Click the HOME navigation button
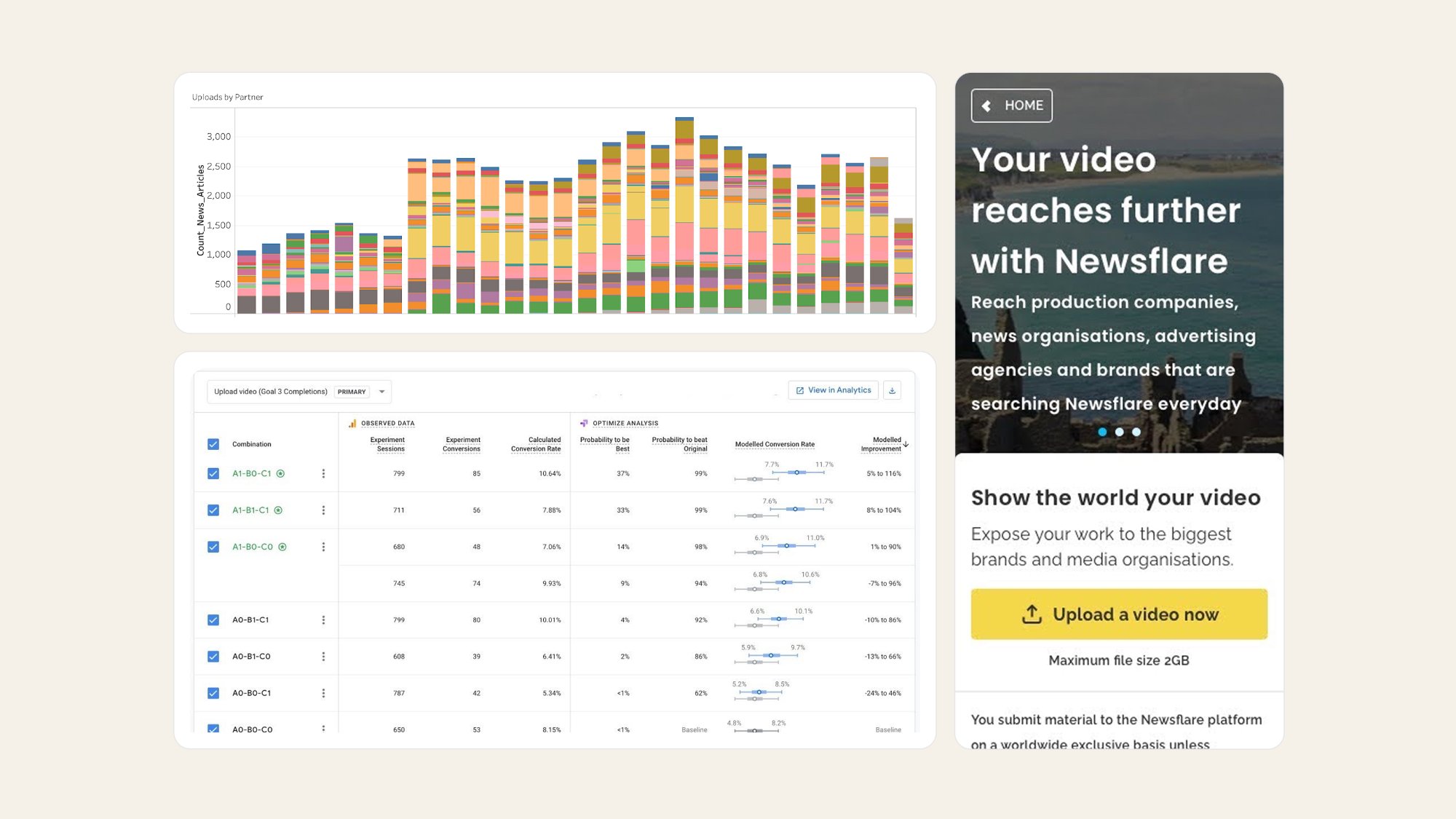 [x=1013, y=106]
